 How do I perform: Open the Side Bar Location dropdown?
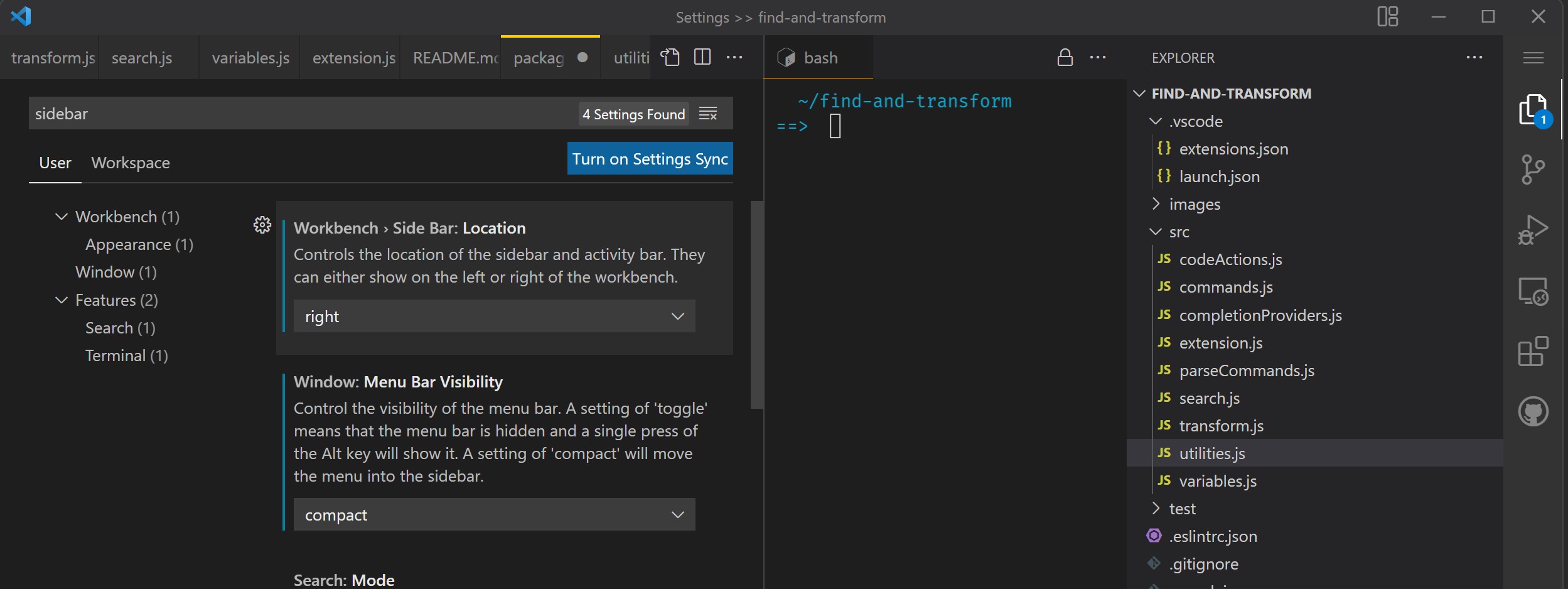[x=494, y=316]
